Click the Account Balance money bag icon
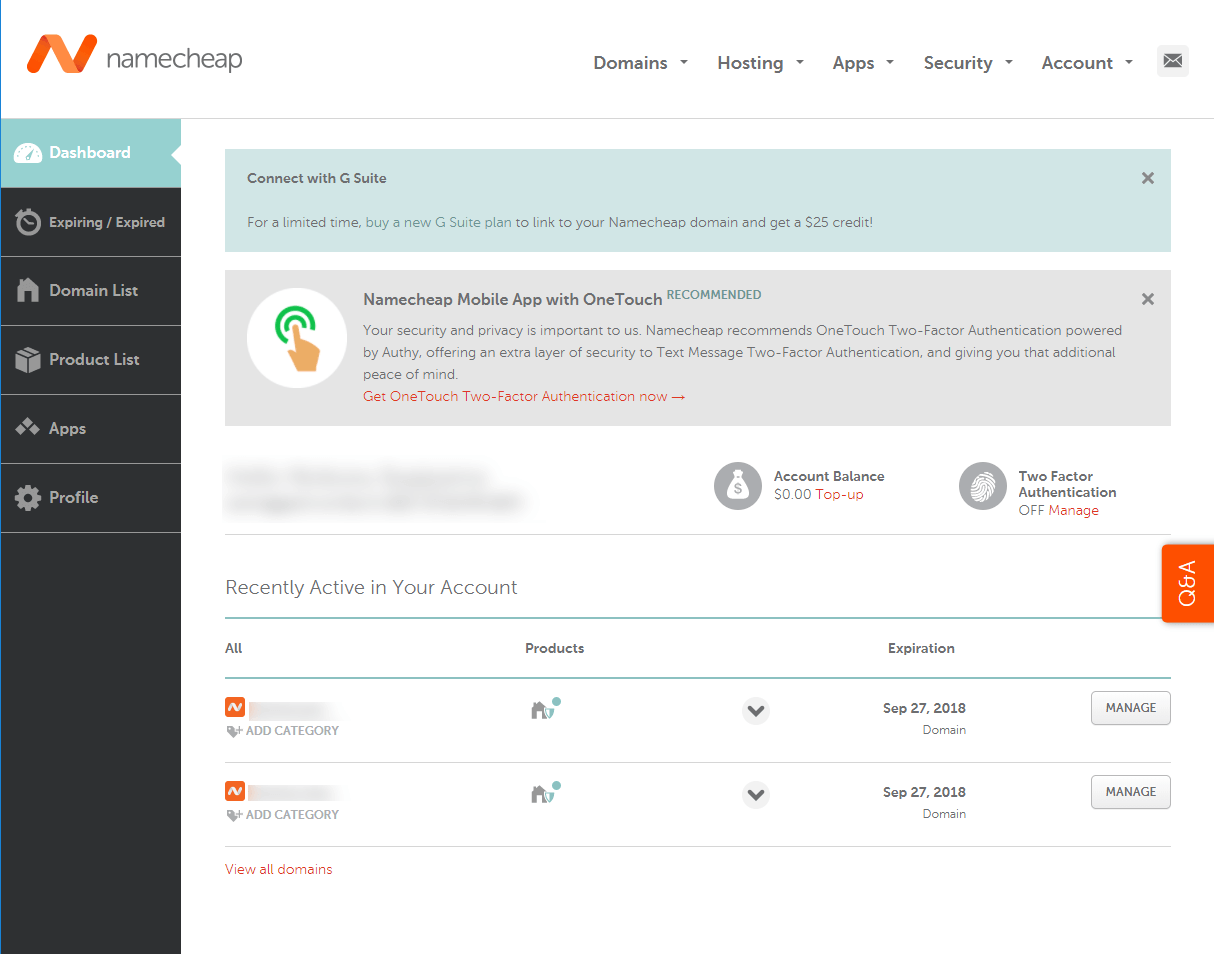This screenshot has height=954, width=1214. point(738,486)
